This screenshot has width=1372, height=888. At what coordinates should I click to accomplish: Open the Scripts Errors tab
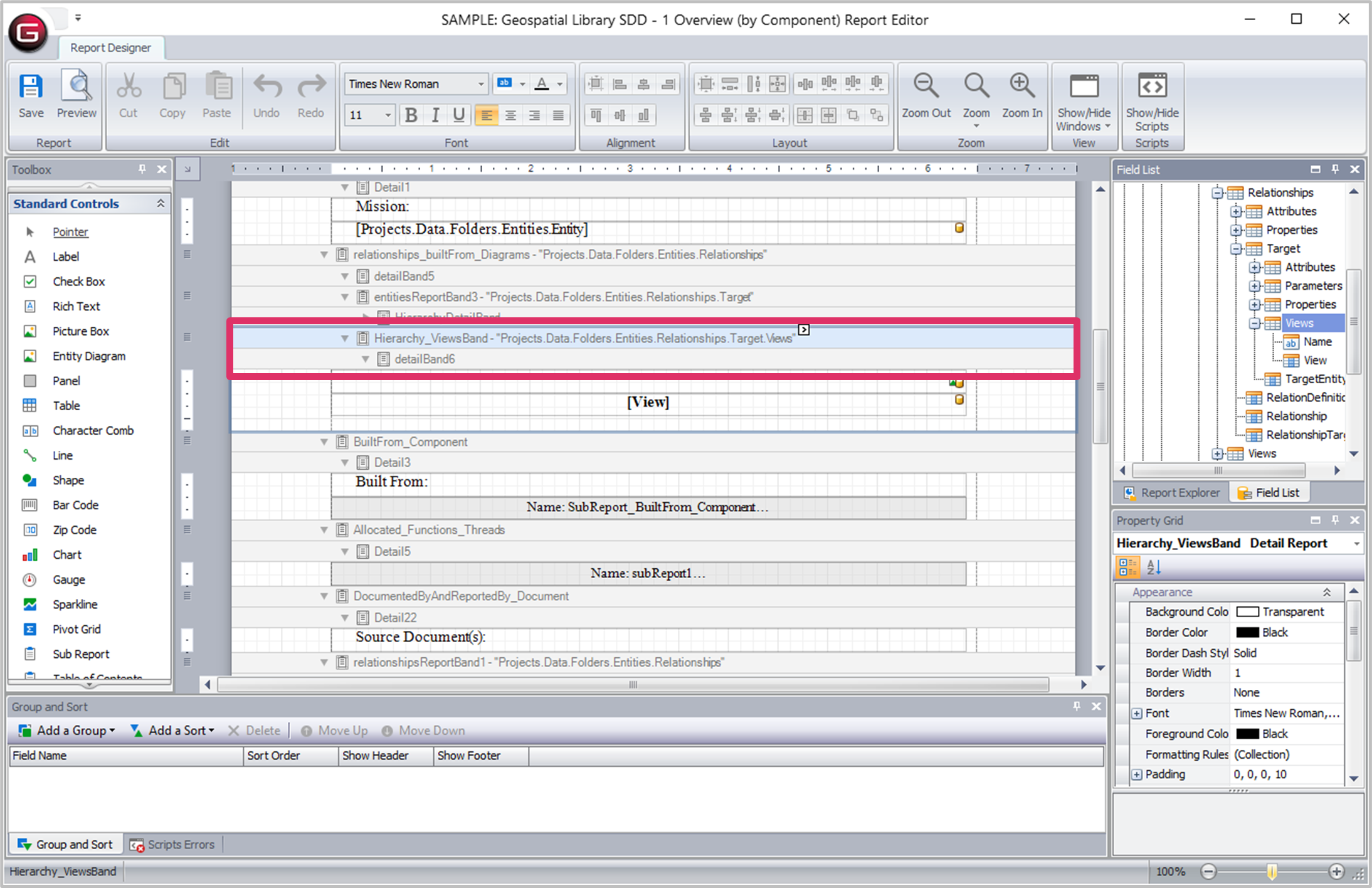click(x=172, y=845)
